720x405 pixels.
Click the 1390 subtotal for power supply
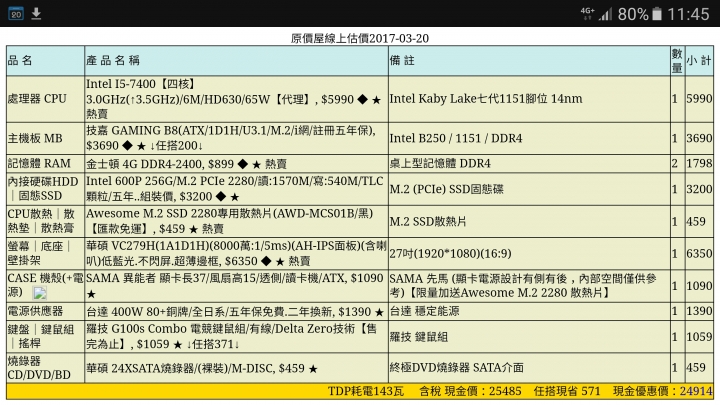point(699,311)
